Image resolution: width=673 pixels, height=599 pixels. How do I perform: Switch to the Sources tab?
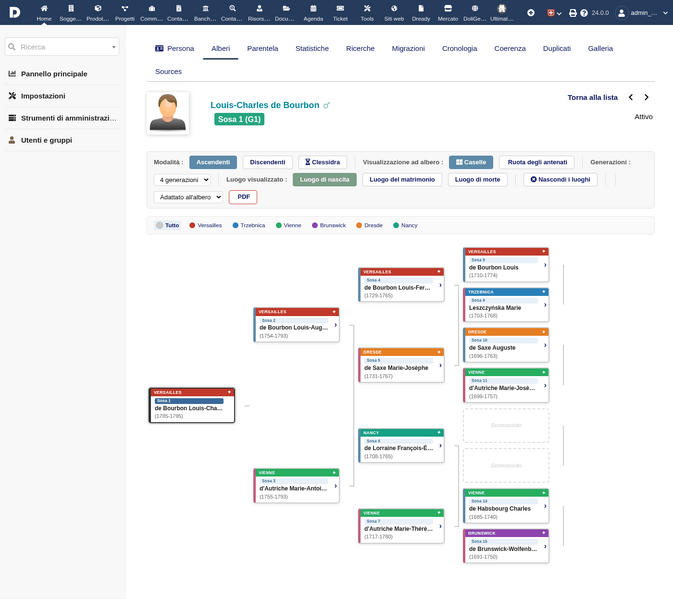point(168,72)
